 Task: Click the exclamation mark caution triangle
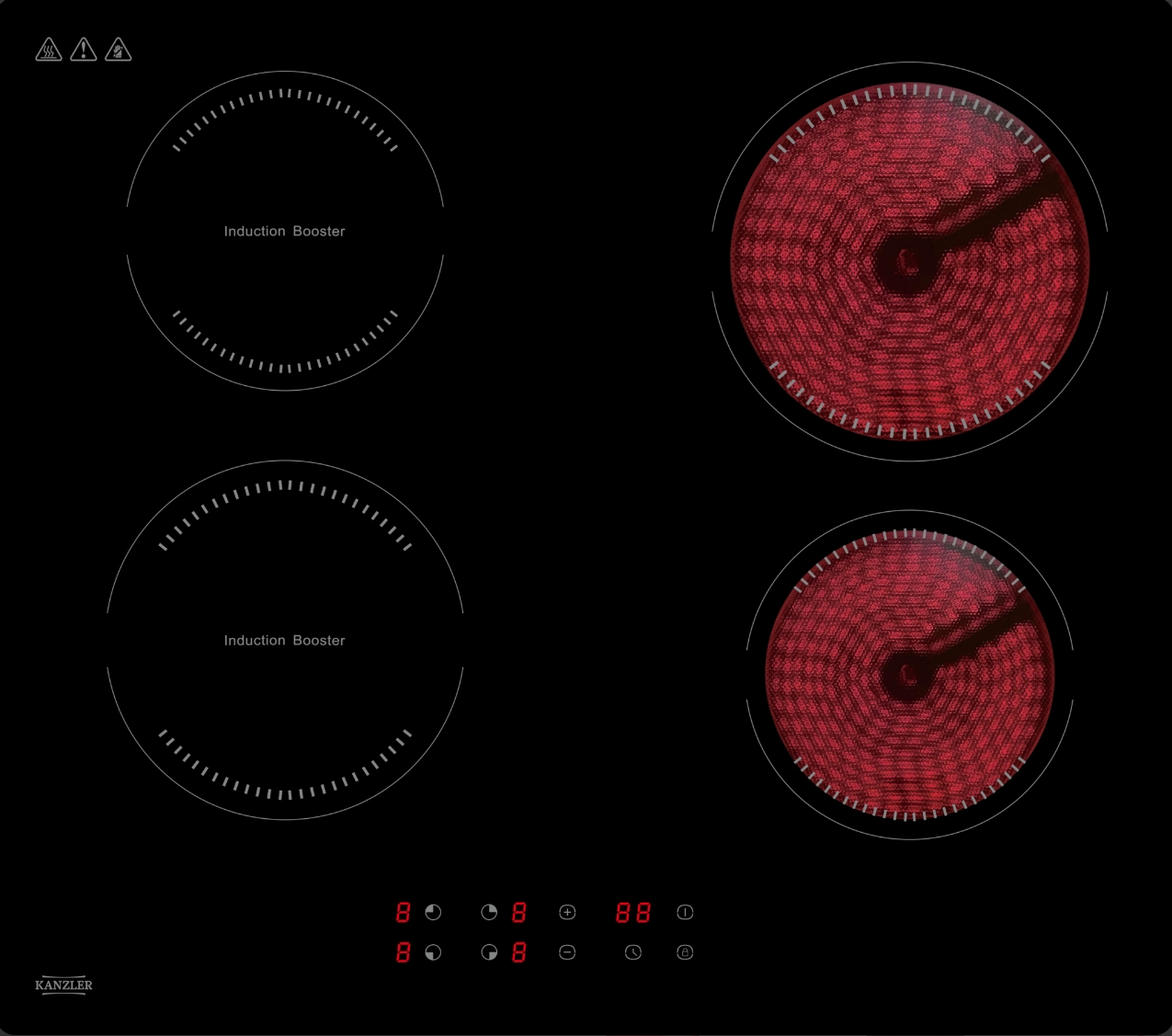(84, 50)
